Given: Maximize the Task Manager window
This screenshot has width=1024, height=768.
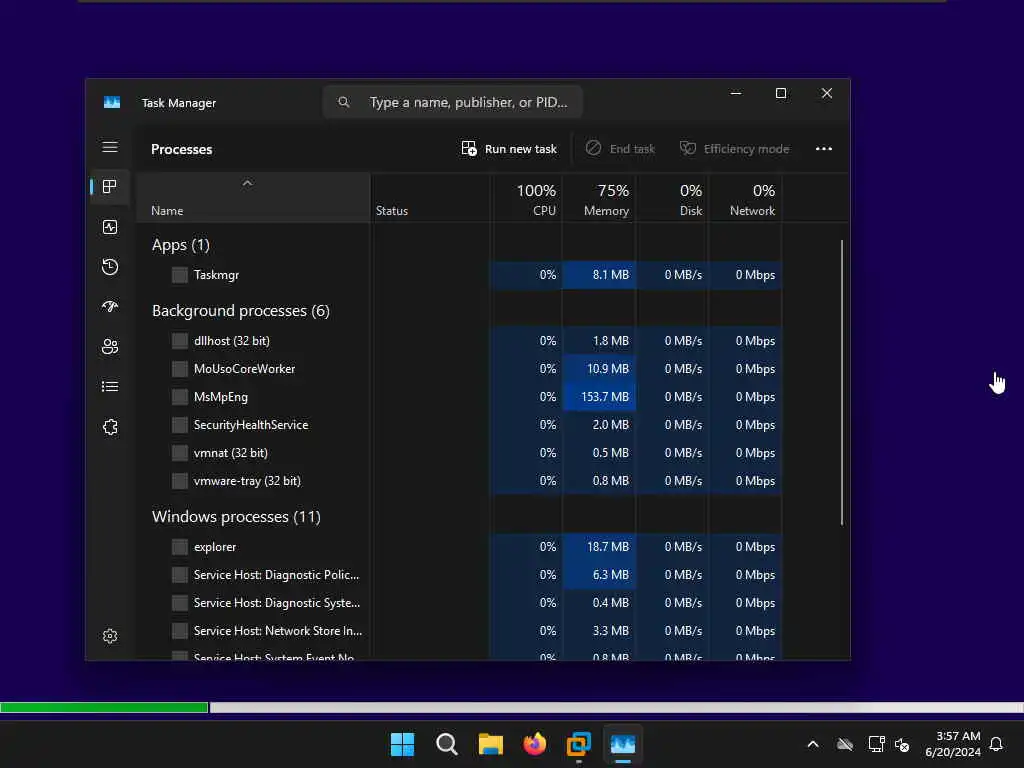Looking at the screenshot, I should [x=780, y=93].
